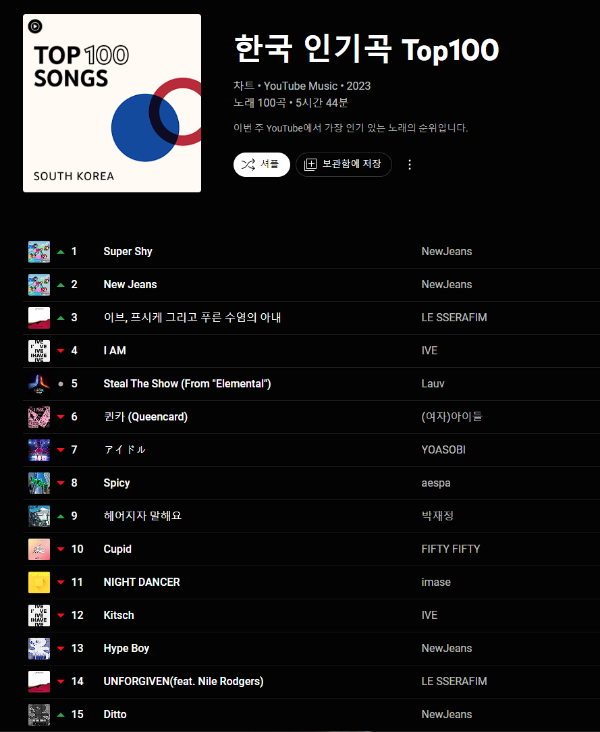600x732 pixels.
Task: Click red down-arrow beside rank 7
Action: click(61, 450)
